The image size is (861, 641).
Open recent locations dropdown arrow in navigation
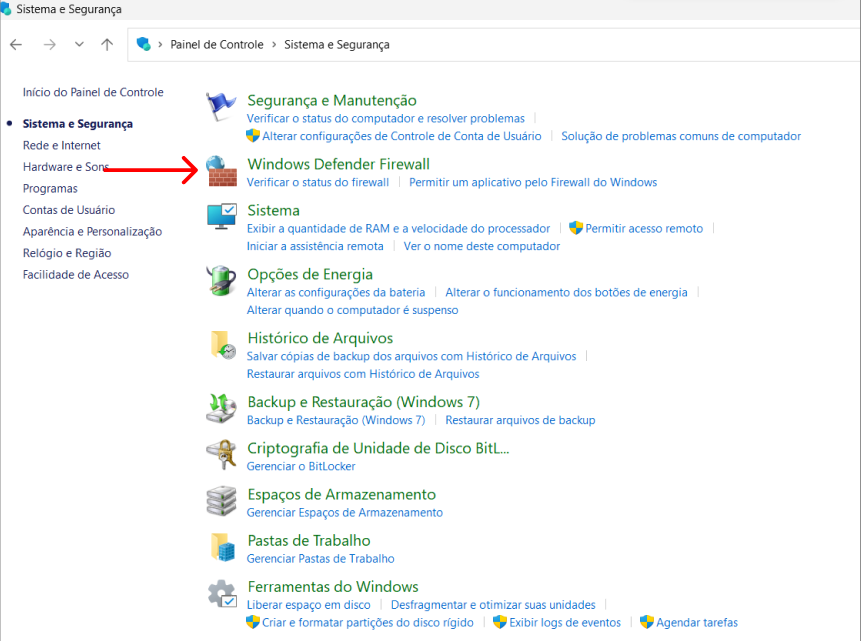tap(79, 45)
